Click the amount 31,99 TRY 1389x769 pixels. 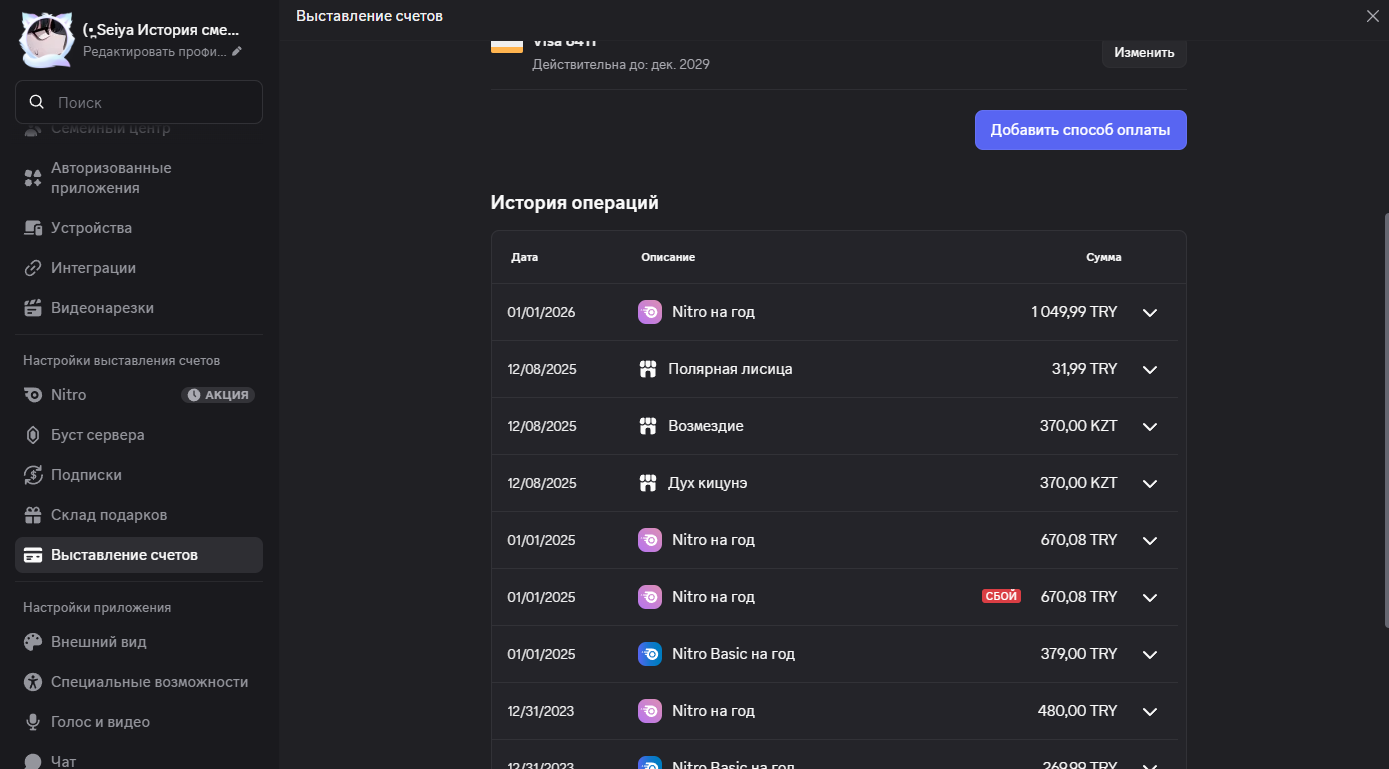(x=1084, y=369)
